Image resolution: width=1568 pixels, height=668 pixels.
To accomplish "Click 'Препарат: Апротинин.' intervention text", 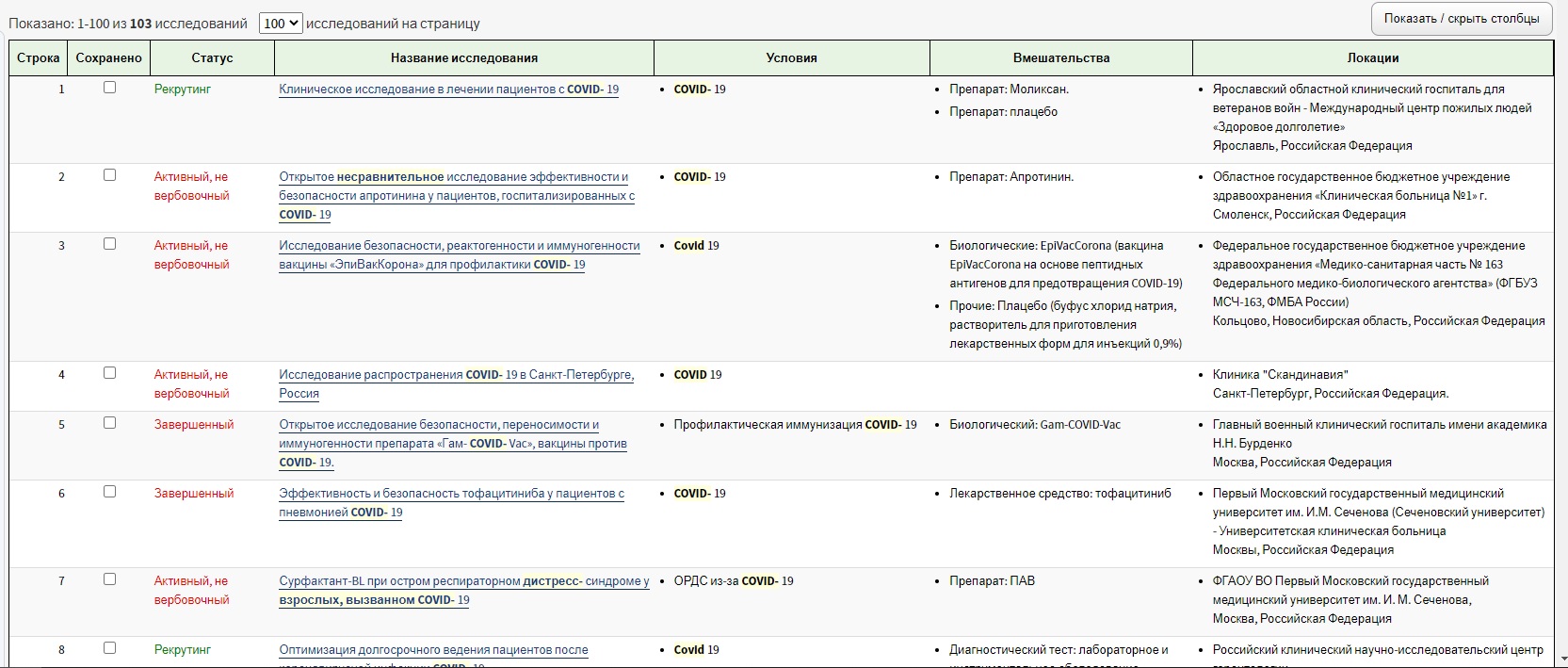I will point(1011,177).
